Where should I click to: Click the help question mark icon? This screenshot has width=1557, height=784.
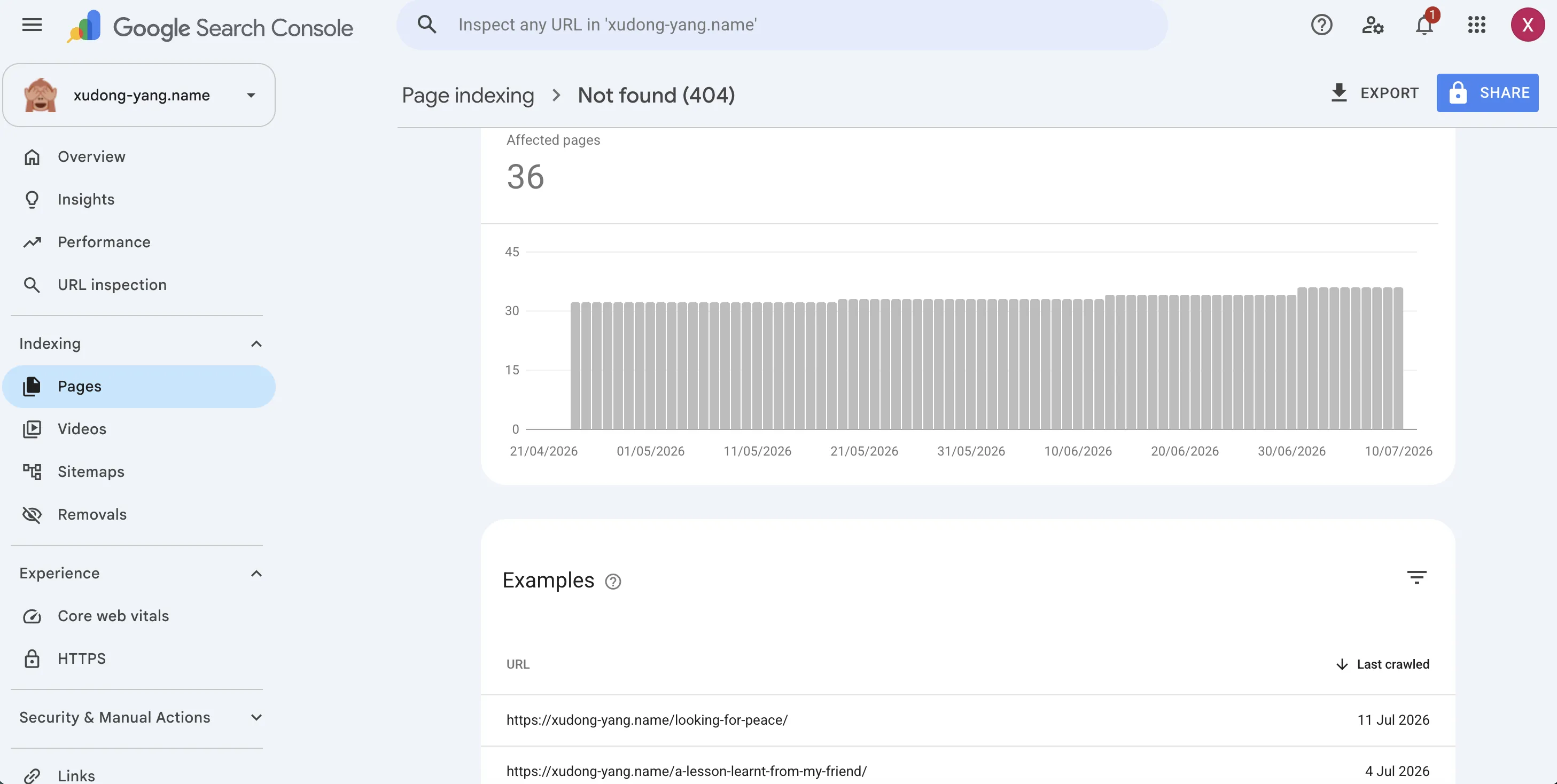(x=1321, y=25)
